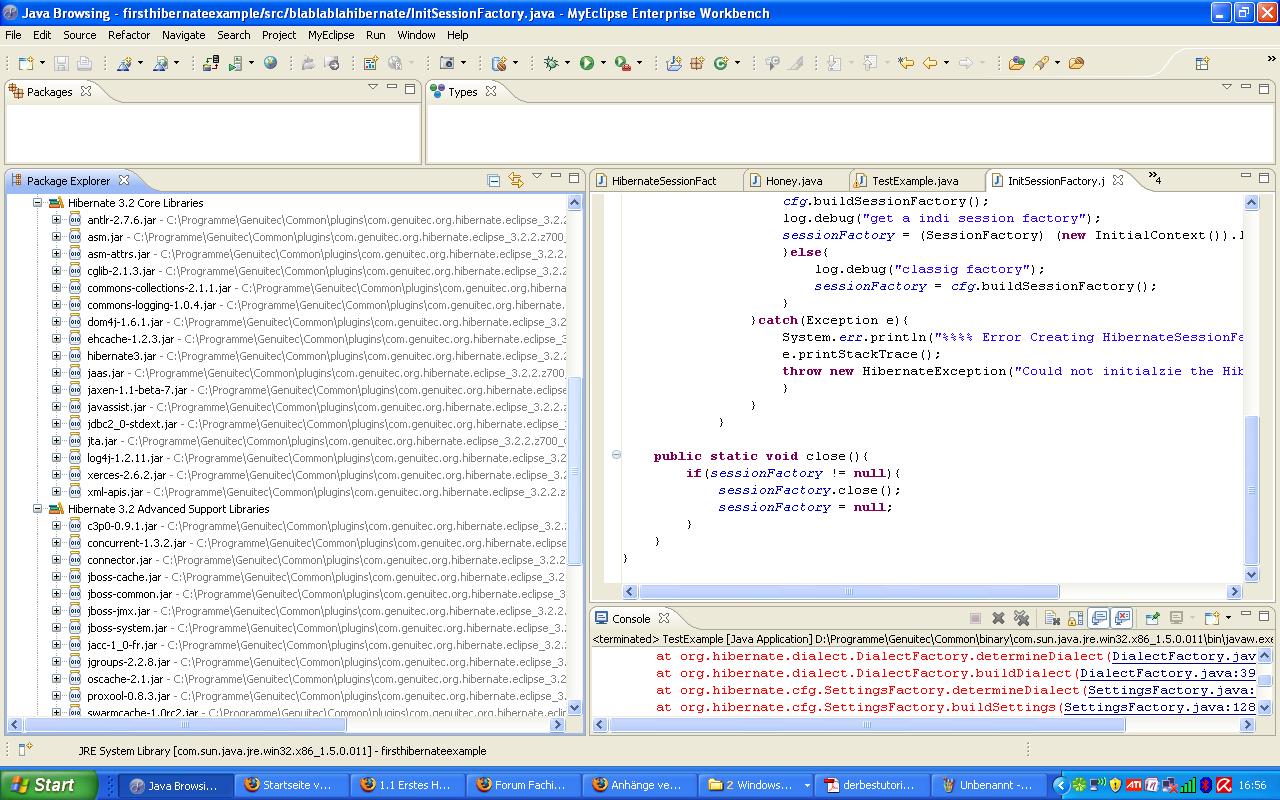Close the InitSessionFactory.java editor tab

click(x=1118, y=180)
